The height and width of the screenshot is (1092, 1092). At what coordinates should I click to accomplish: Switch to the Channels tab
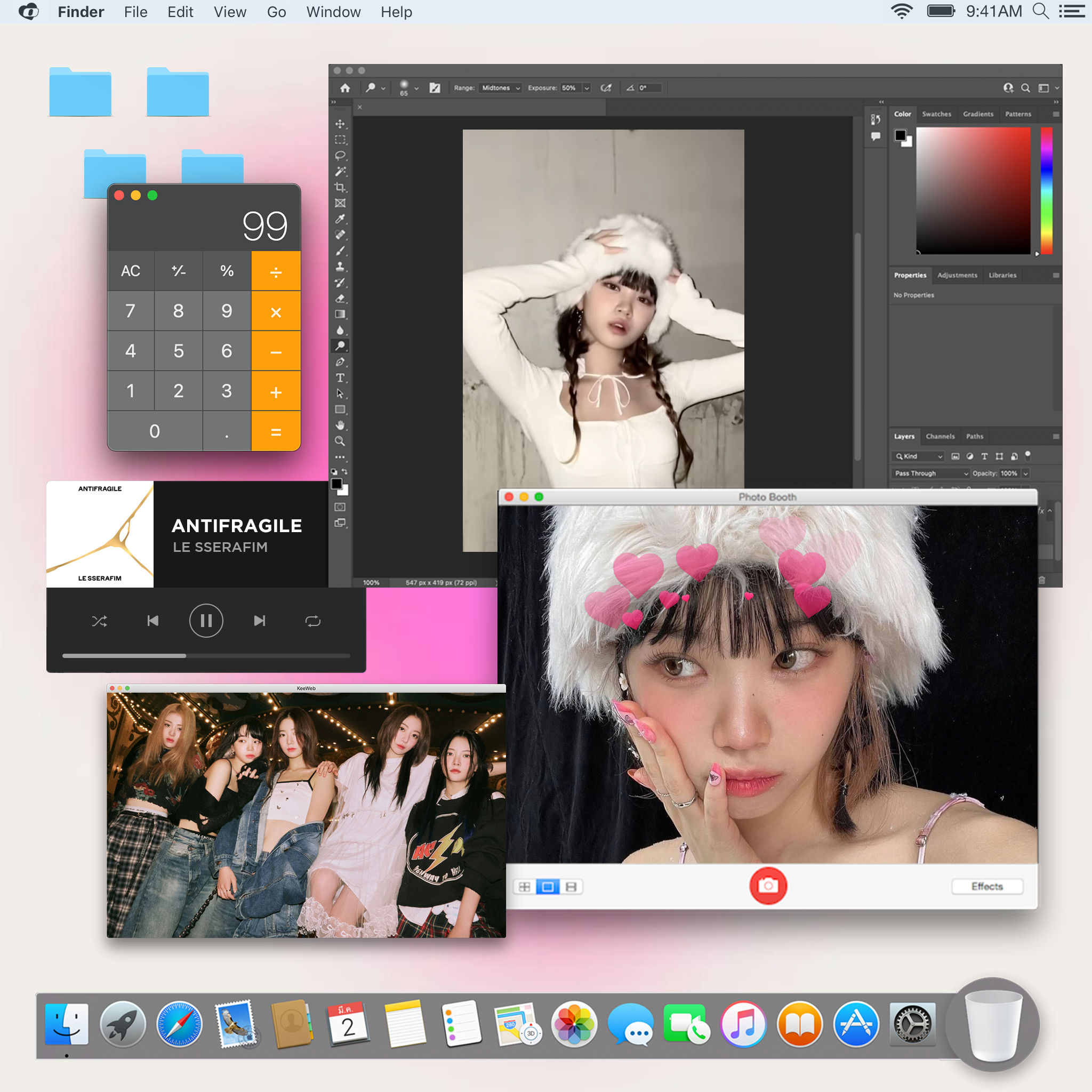click(x=940, y=436)
